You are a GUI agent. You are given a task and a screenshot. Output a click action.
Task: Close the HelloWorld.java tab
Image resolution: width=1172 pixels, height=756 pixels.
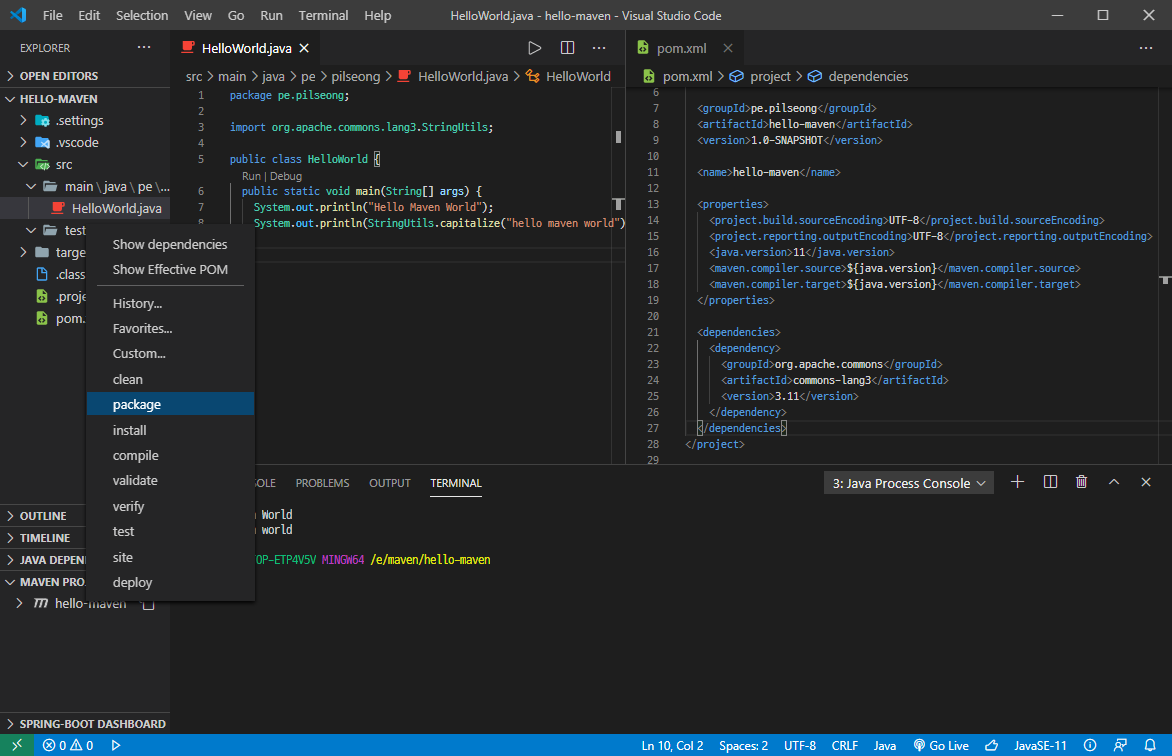[304, 48]
